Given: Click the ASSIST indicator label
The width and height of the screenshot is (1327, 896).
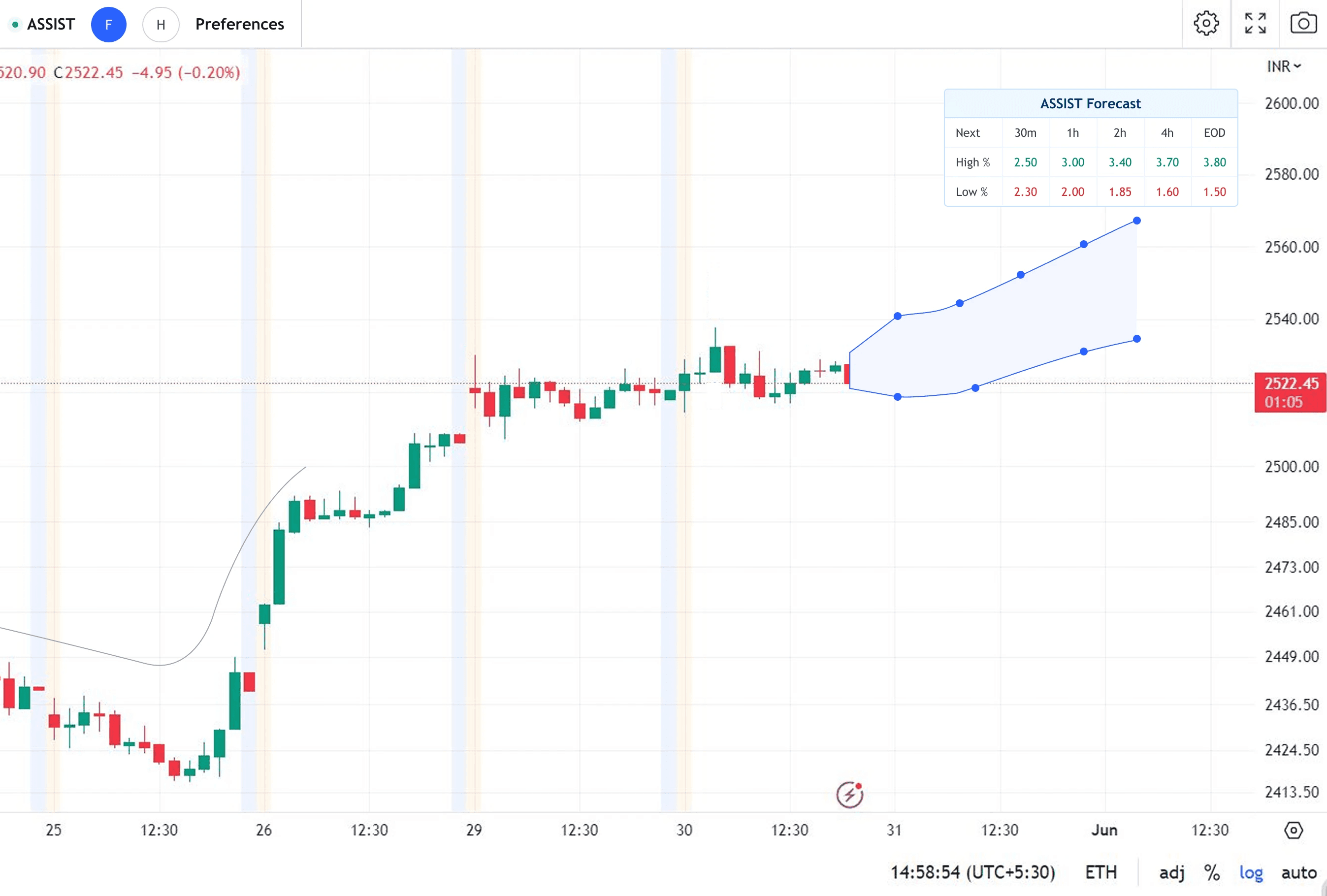Looking at the screenshot, I should coord(51,25).
